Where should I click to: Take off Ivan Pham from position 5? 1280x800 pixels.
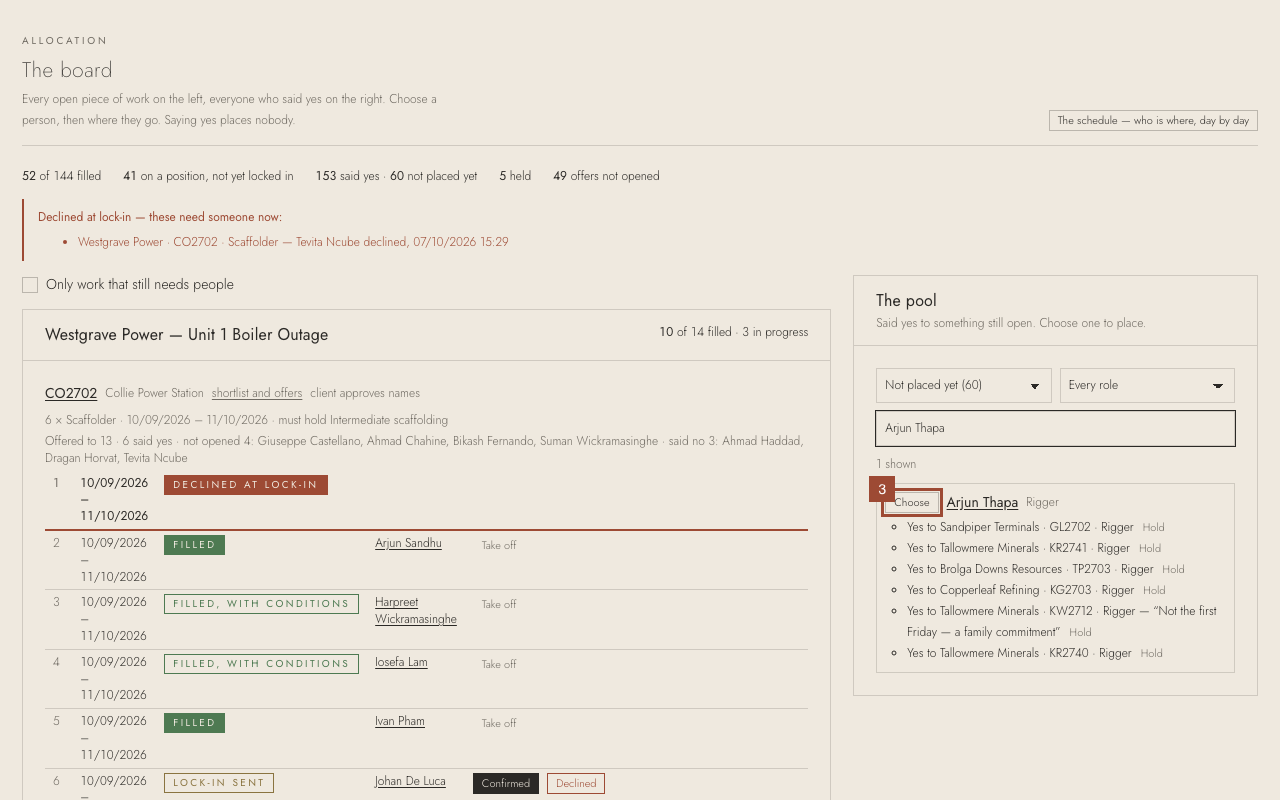(499, 723)
